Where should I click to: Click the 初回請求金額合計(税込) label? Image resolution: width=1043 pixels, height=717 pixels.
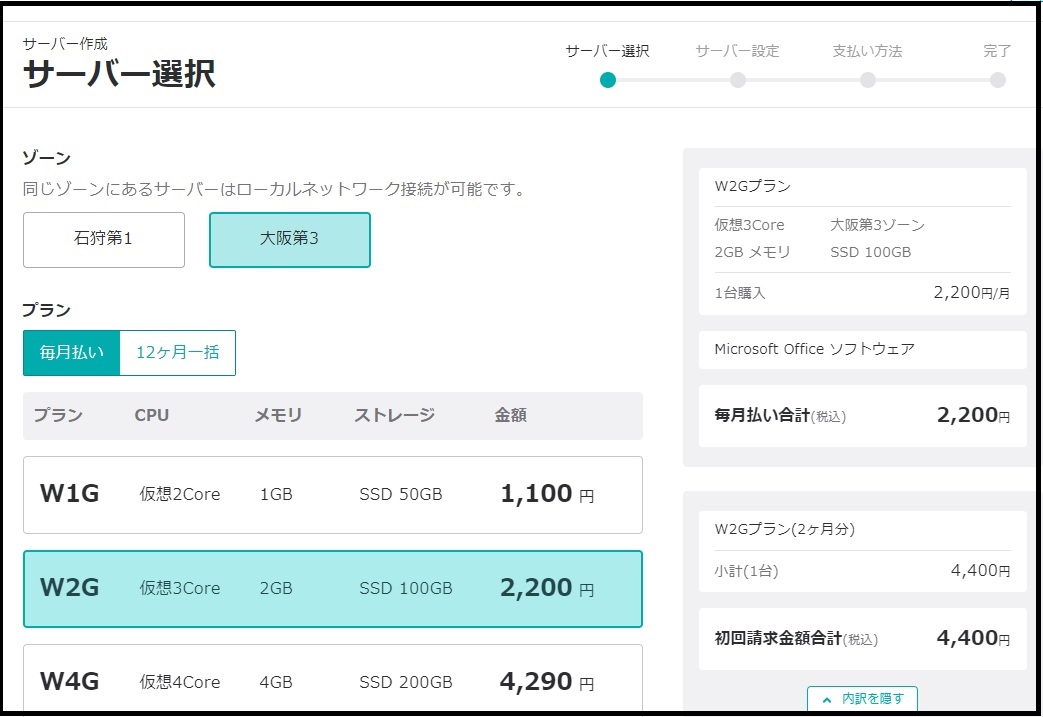pyautogui.click(x=796, y=639)
